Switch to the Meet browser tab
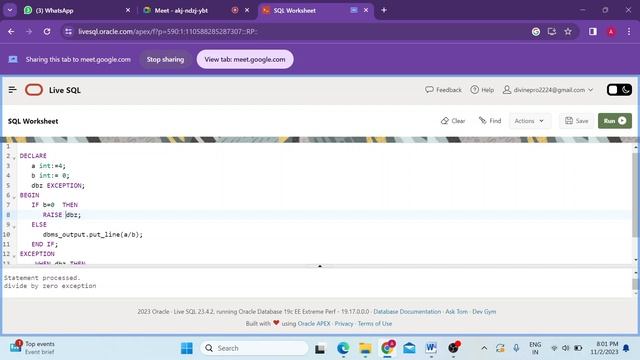The height and width of the screenshot is (360, 640). click(196, 10)
